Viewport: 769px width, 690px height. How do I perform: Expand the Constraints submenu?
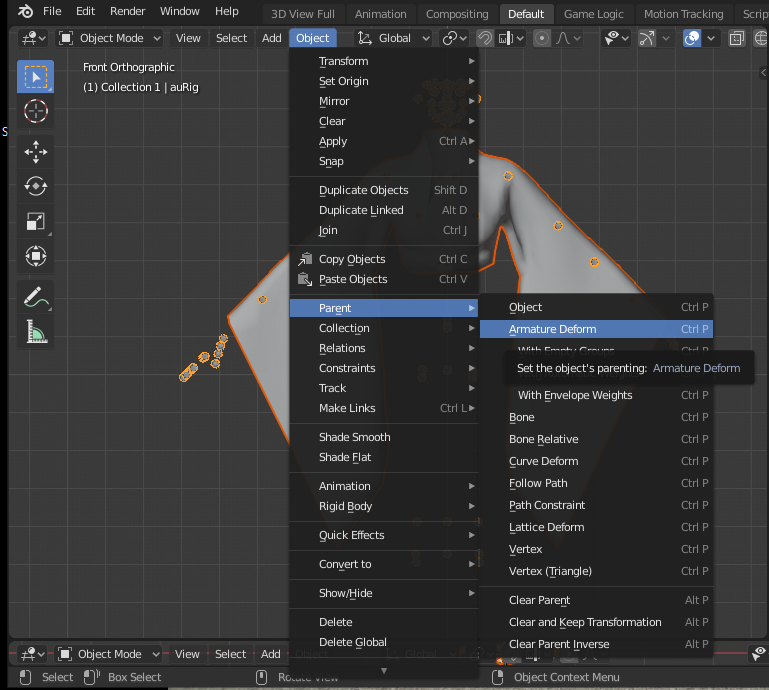coord(384,368)
